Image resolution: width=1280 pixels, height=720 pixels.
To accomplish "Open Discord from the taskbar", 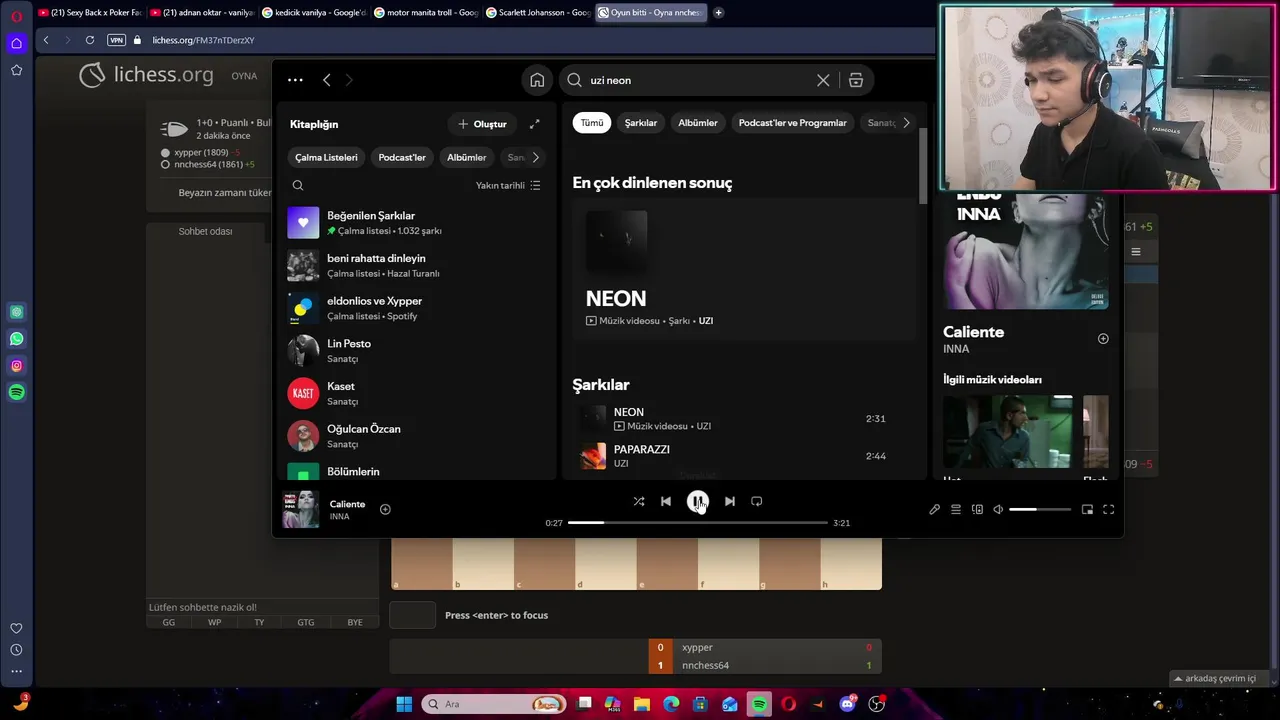I will [848, 704].
